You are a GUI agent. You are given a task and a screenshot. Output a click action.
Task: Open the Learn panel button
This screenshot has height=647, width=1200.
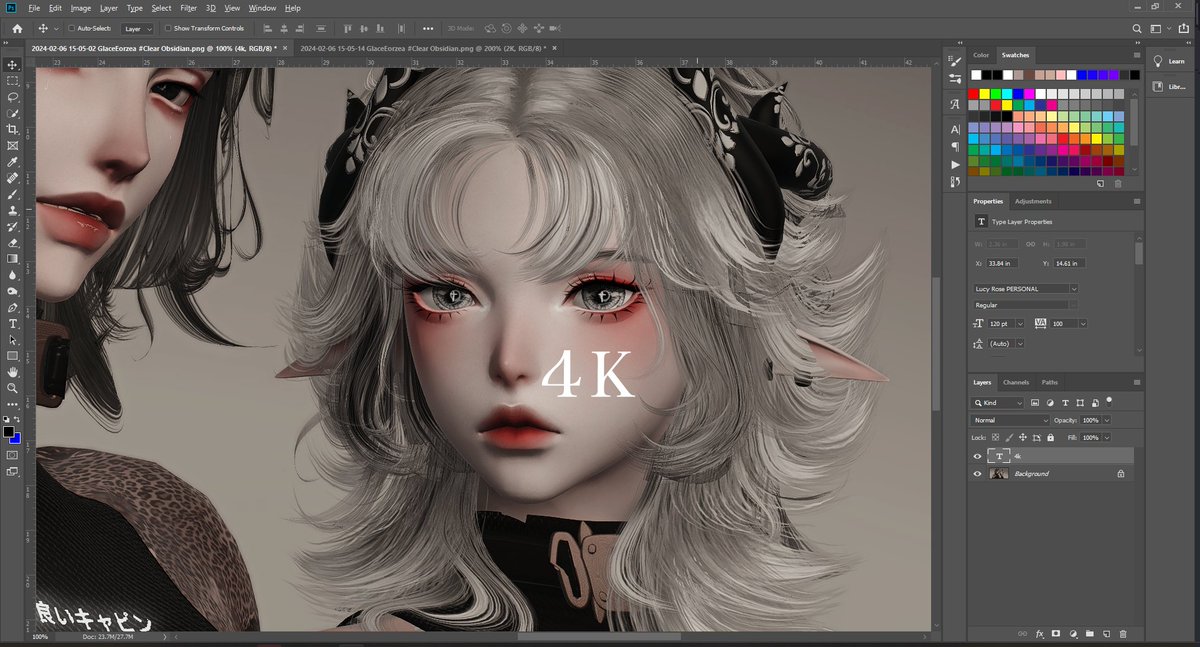click(1170, 61)
